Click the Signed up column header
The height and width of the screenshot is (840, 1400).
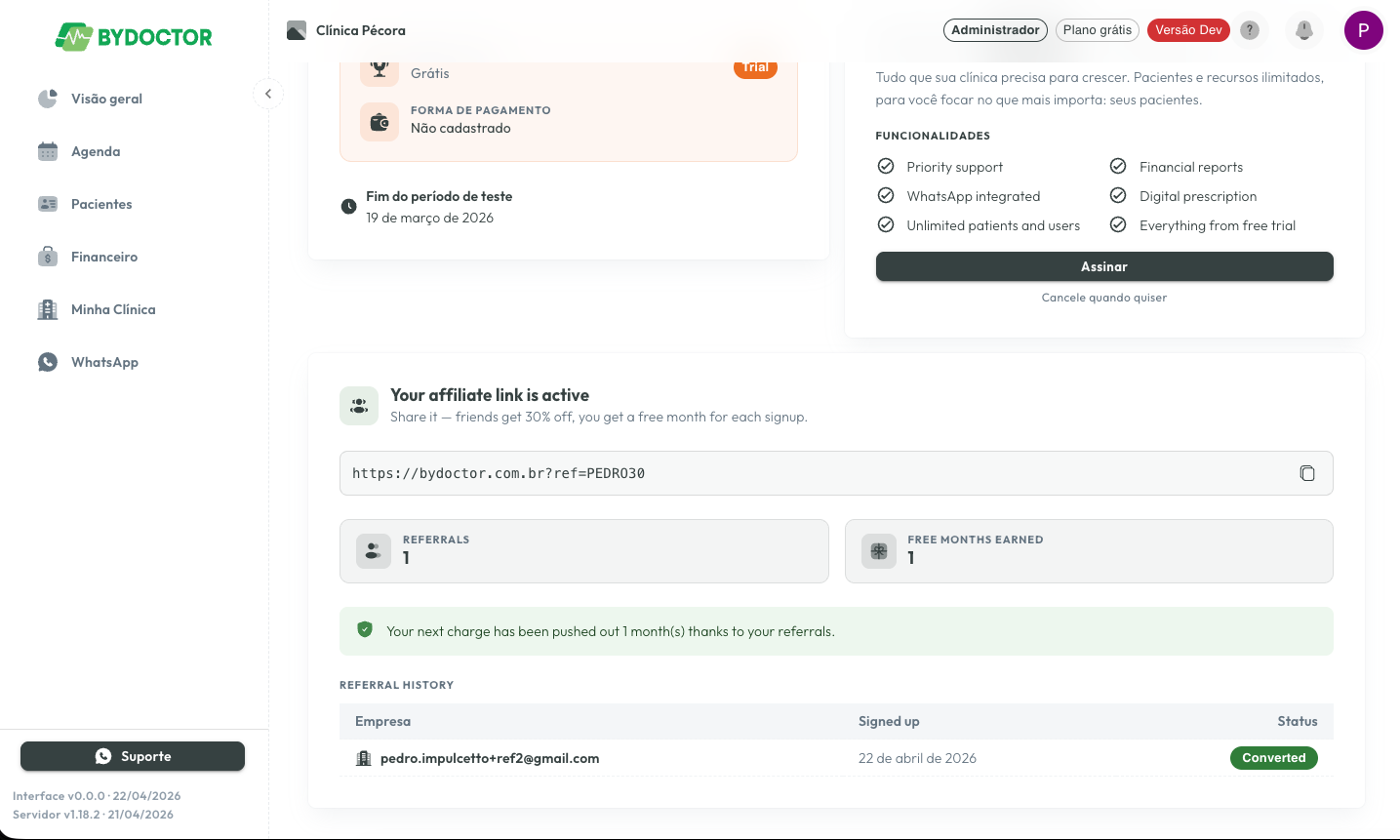tap(889, 721)
